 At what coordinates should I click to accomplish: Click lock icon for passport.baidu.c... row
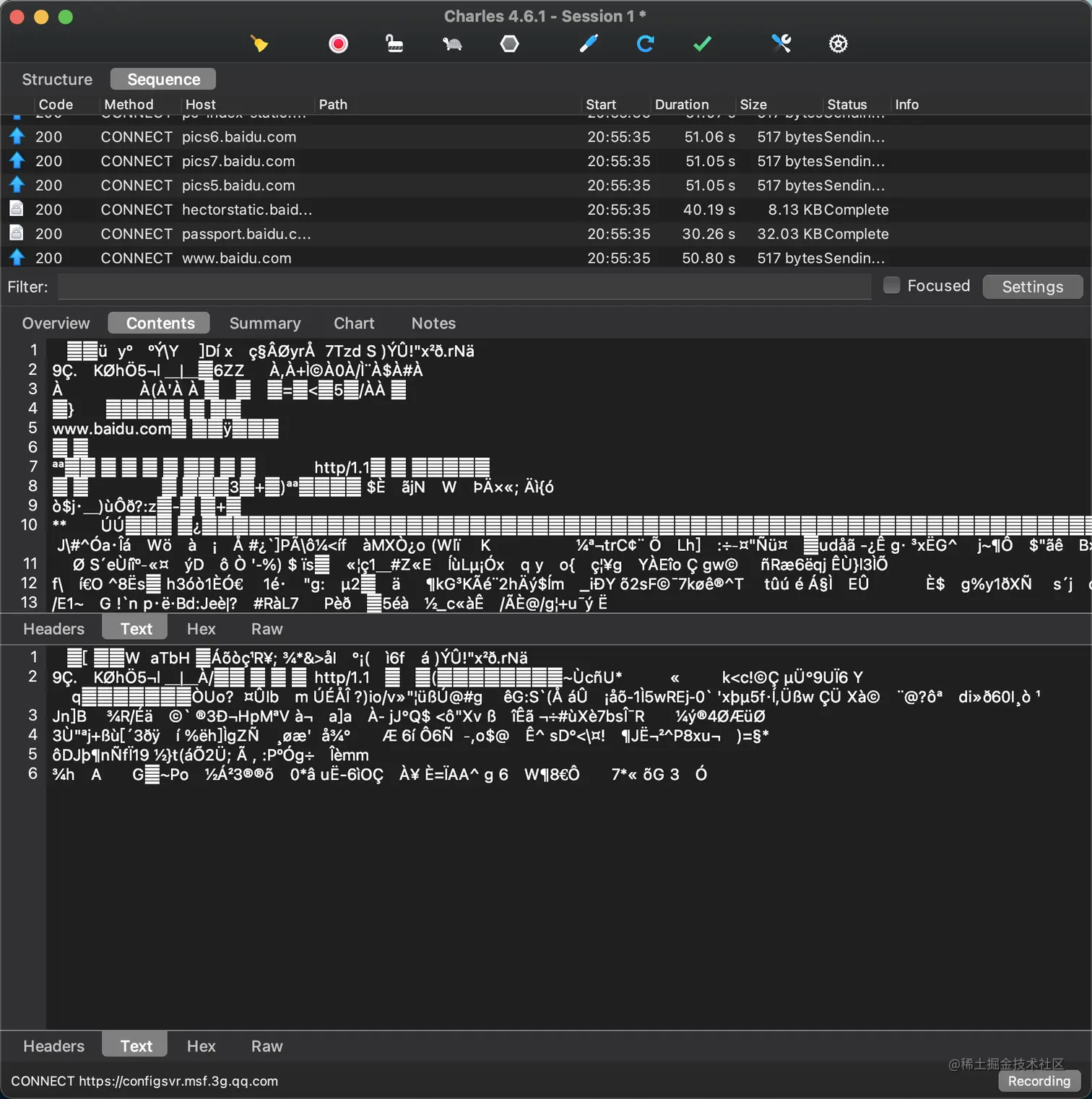tap(17, 233)
